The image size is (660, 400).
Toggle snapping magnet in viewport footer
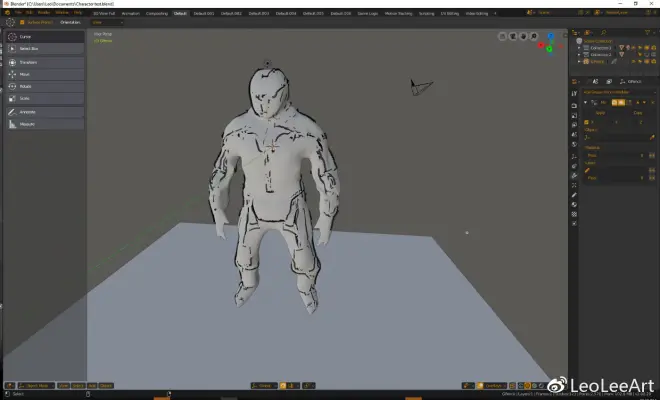coord(283,386)
